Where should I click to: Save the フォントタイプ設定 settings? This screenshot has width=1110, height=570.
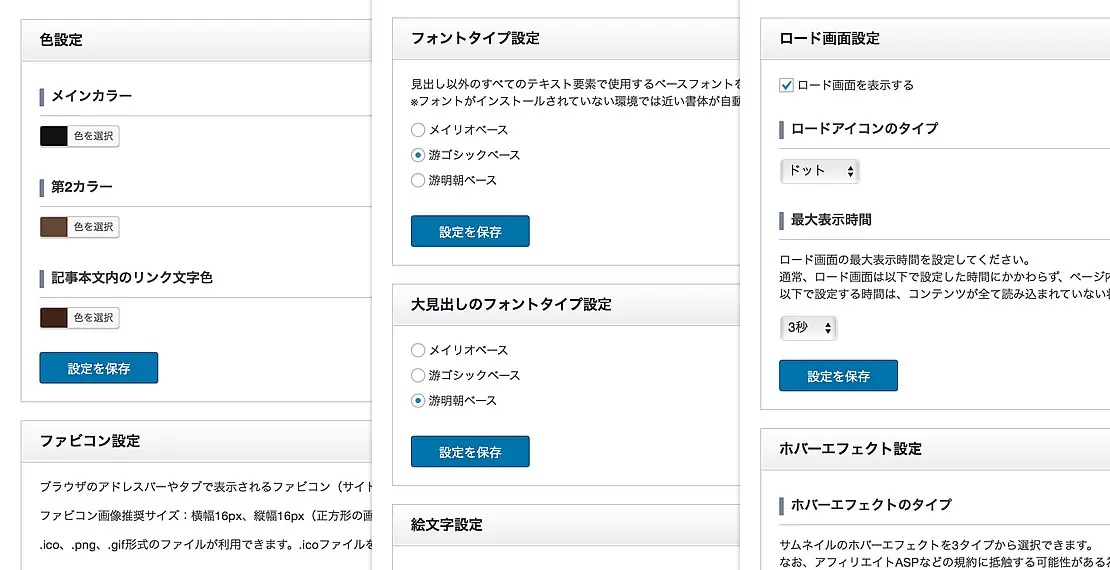pos(470,231)
